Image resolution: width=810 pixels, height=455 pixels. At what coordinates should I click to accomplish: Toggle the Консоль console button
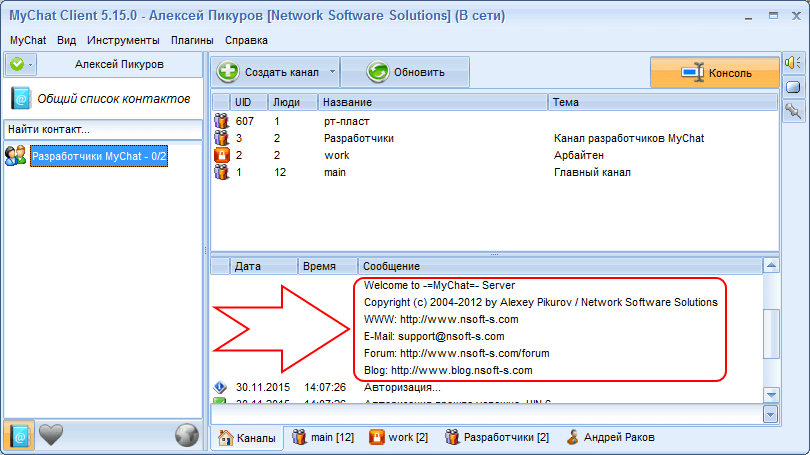pyautogui.click(x=714, y=73)
